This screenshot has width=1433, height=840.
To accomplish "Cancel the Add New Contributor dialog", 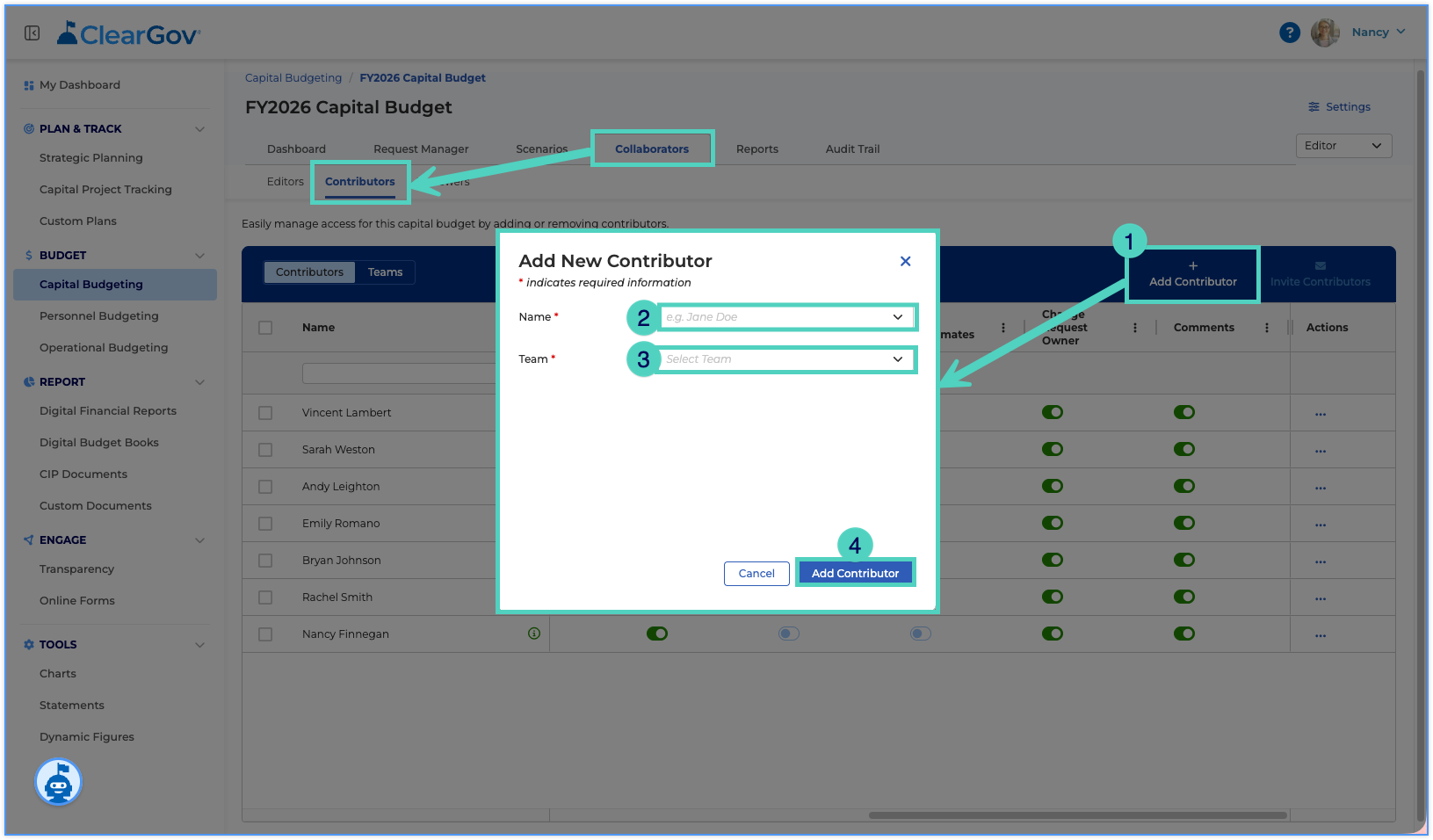I will point(756,574).
